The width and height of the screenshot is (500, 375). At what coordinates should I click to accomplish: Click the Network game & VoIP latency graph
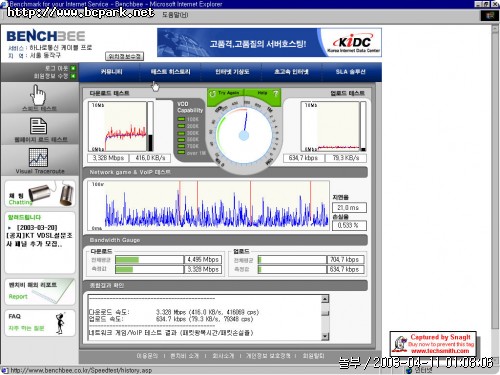click(x=208, y=205)
